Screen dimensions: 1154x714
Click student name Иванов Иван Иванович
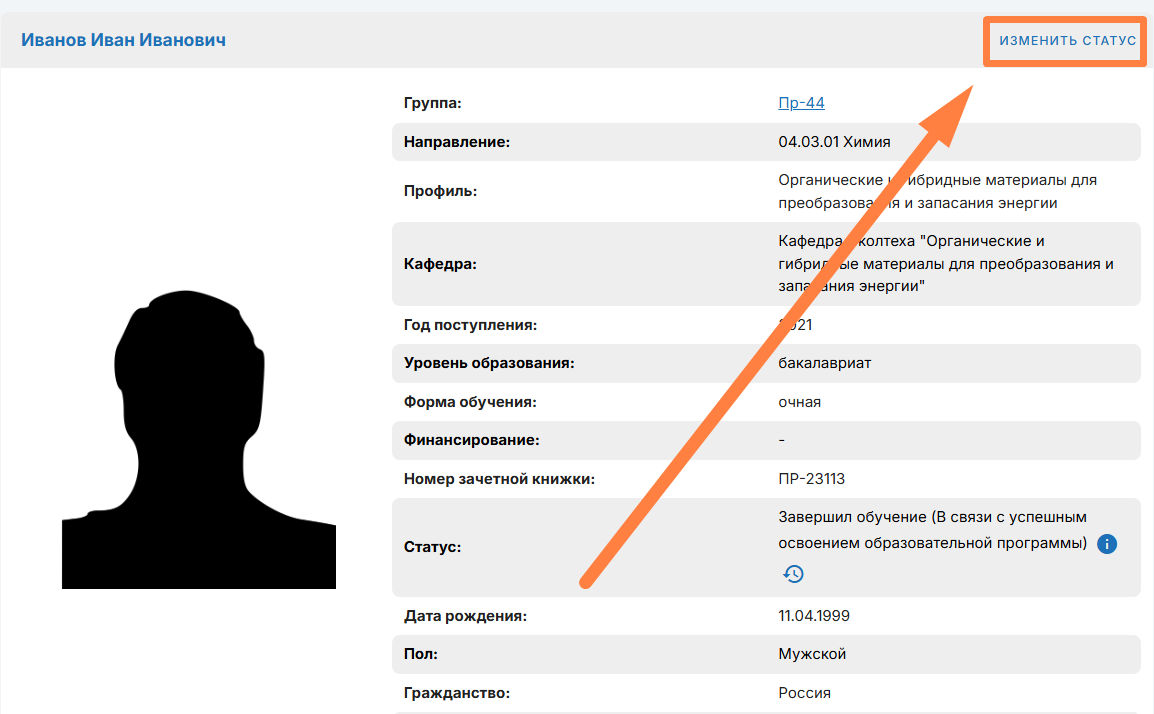click(x=123, y=40)
